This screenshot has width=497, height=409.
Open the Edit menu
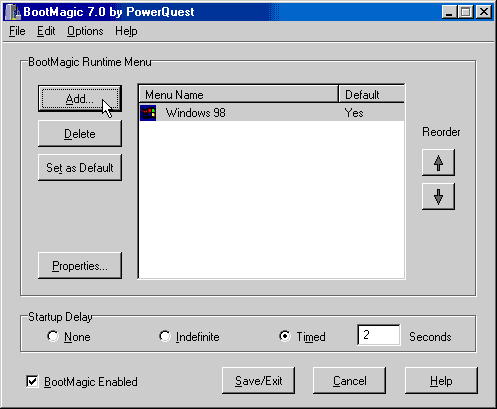(x=46, y=31)
